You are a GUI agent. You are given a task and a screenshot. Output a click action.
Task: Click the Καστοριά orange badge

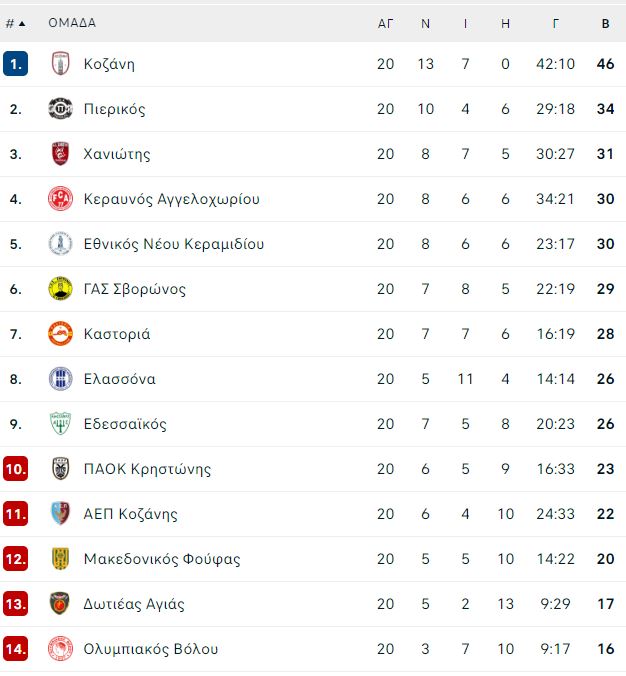[60, 334]
